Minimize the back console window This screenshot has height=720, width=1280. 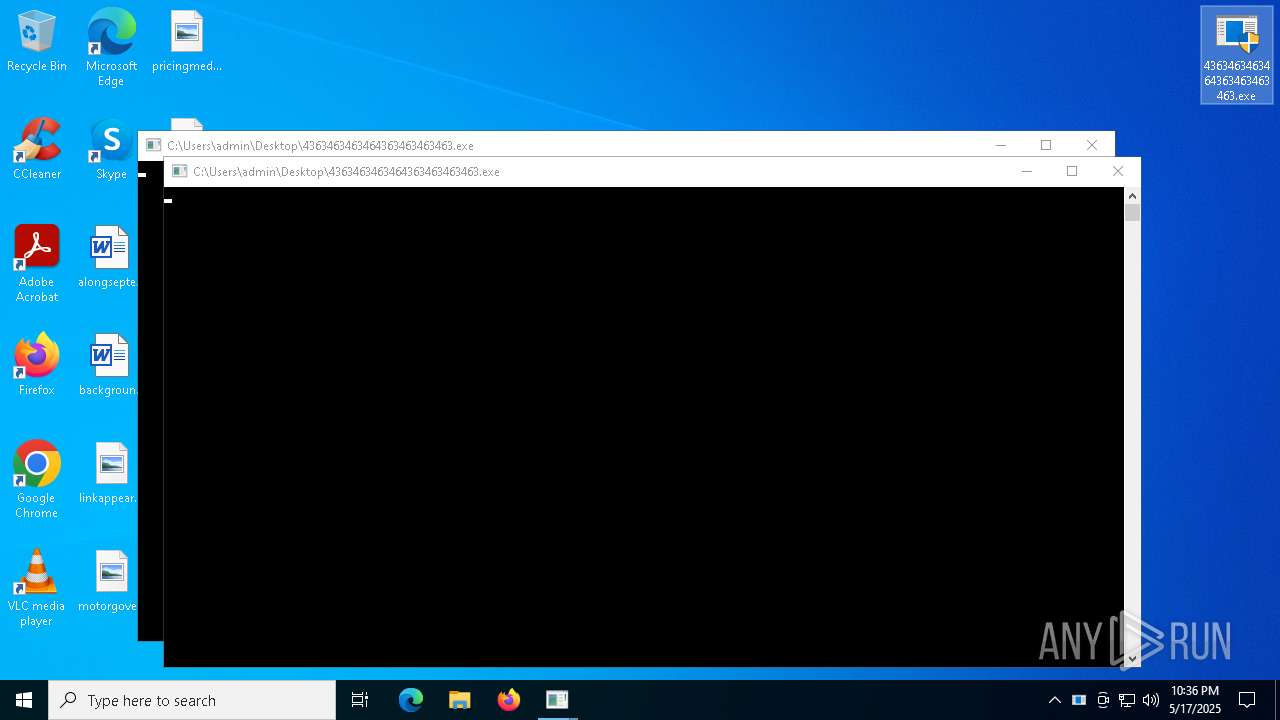pos(1000,145)
